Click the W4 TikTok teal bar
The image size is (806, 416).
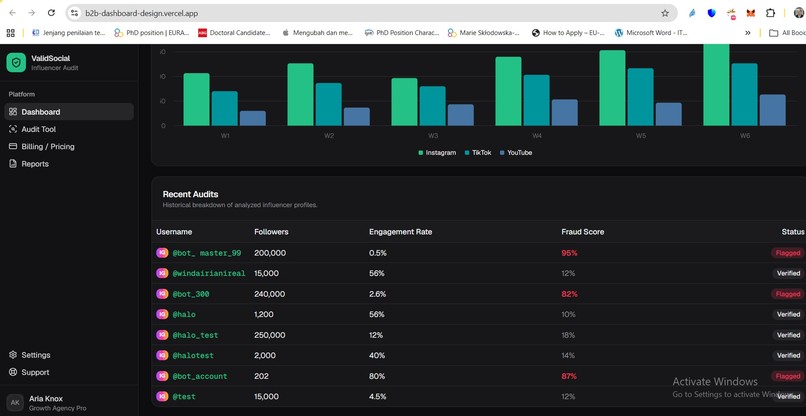[537, 100]
